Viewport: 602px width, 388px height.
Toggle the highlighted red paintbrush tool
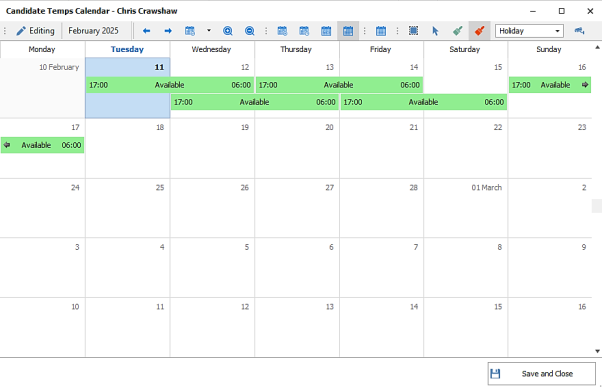pyautogui.click(x=479, y=31)
